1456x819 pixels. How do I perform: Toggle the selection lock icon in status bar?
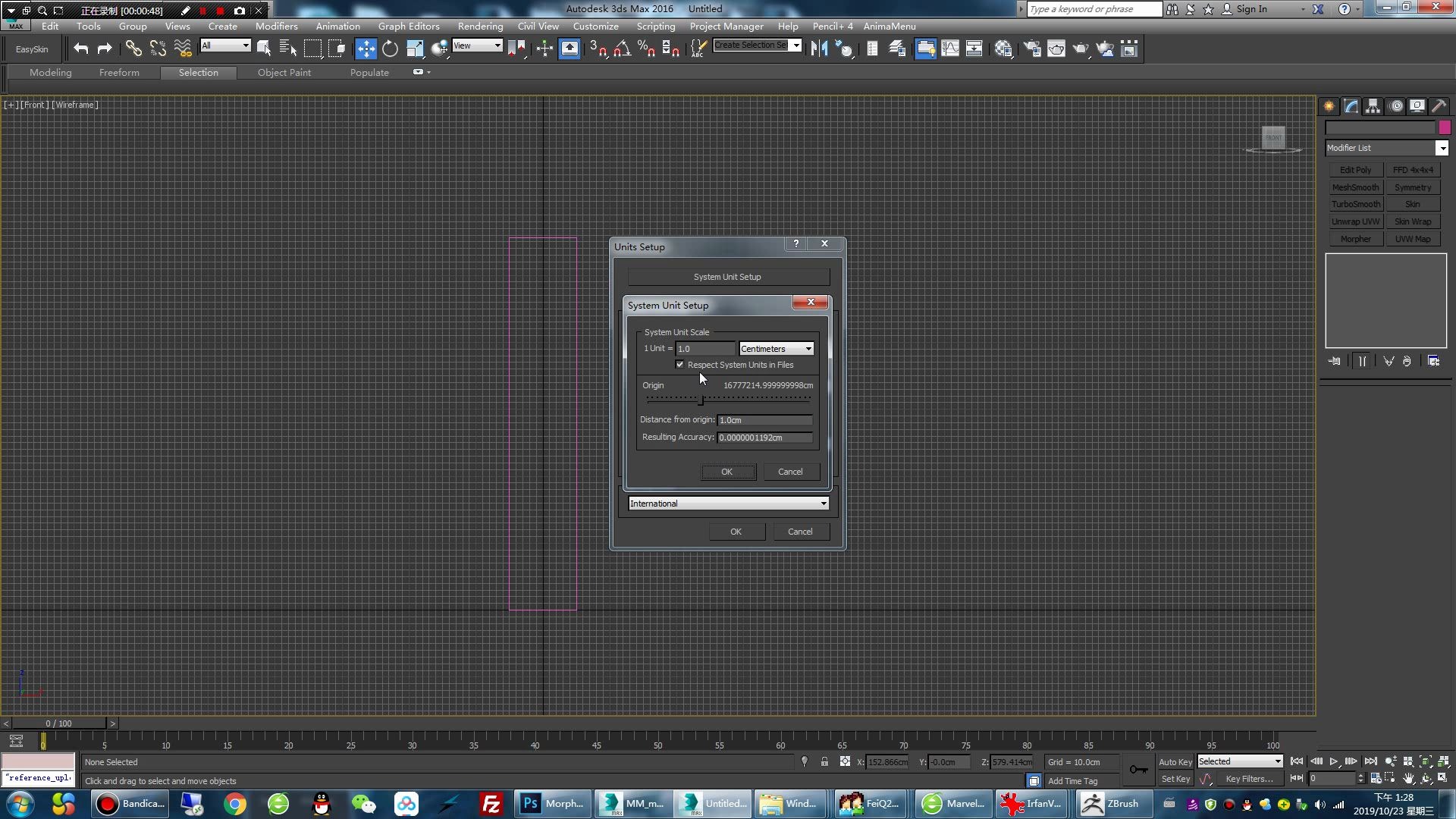pos(824,762)
